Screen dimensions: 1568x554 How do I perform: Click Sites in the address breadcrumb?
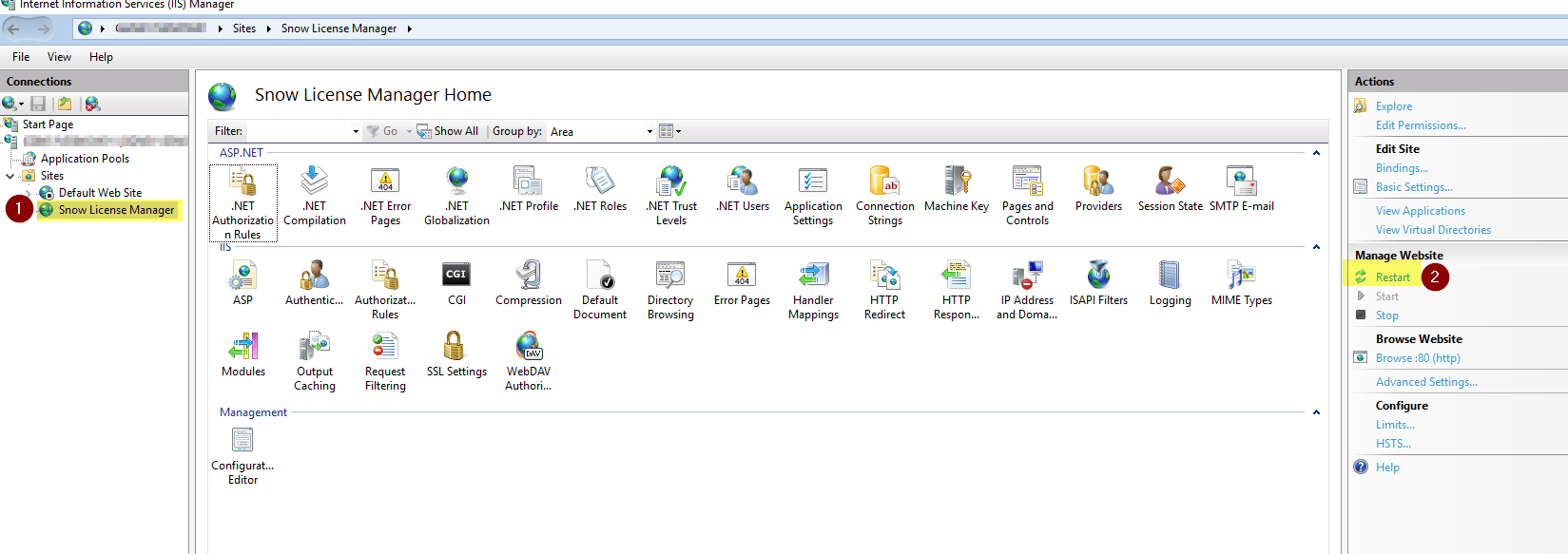pos(244,29)
